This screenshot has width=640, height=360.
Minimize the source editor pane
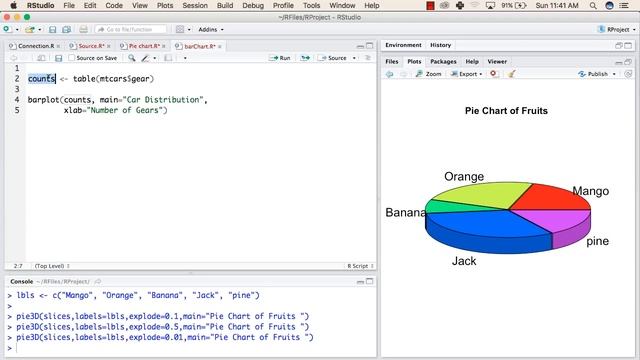360,46
